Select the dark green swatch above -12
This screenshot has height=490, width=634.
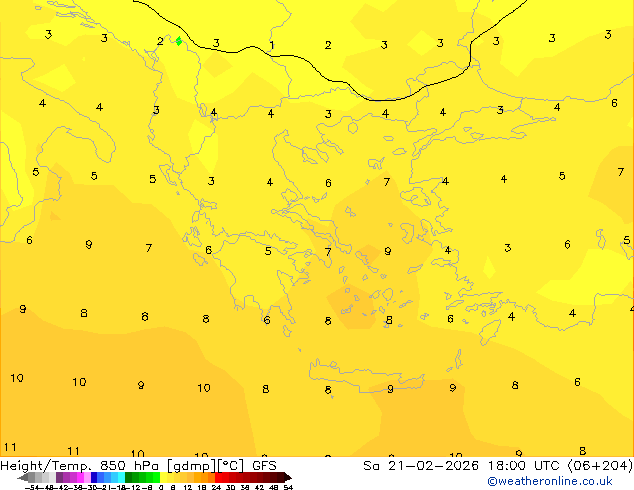click(x=129, y=477)
